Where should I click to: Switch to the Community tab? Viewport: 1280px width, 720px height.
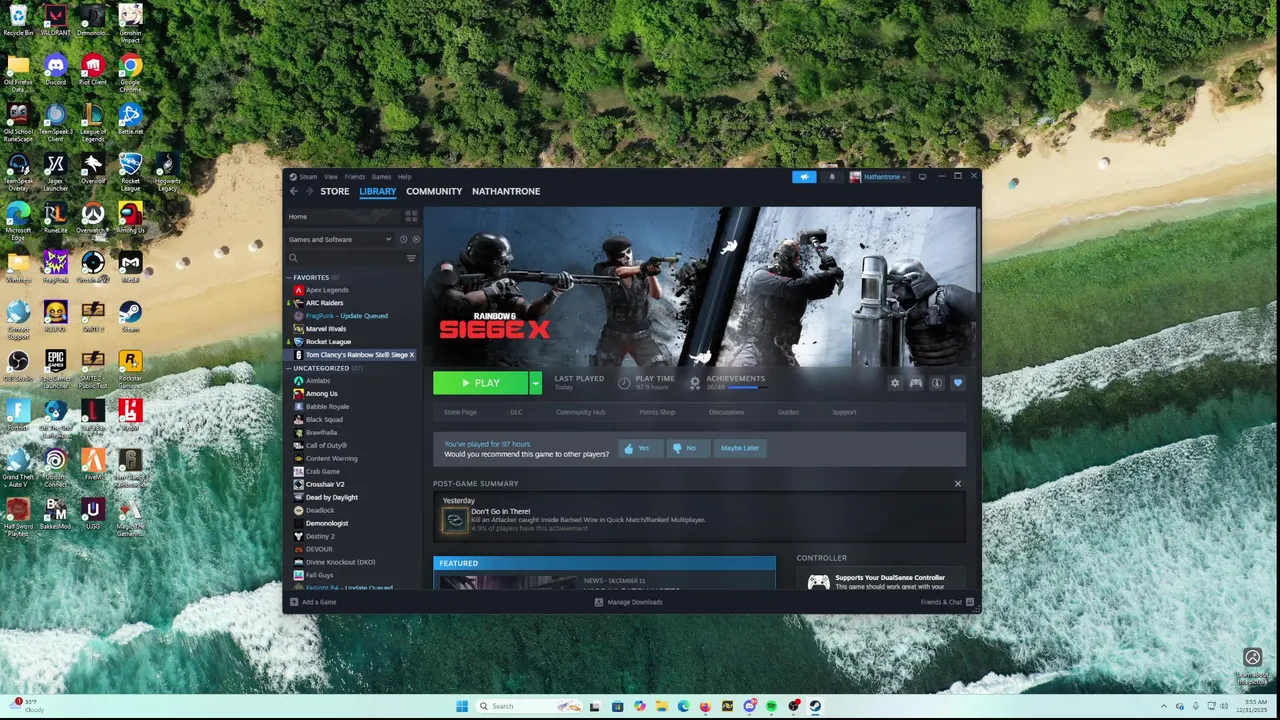point(434,191)
